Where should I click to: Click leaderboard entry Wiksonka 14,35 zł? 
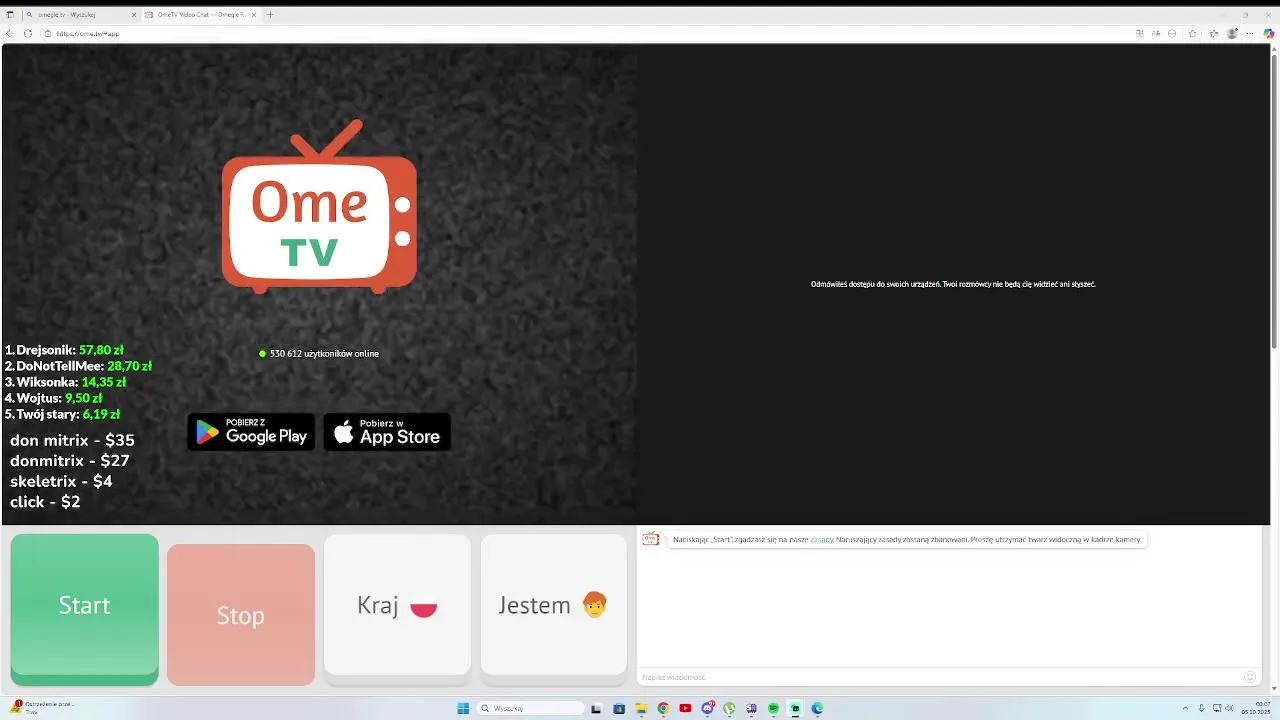[66, 382]
